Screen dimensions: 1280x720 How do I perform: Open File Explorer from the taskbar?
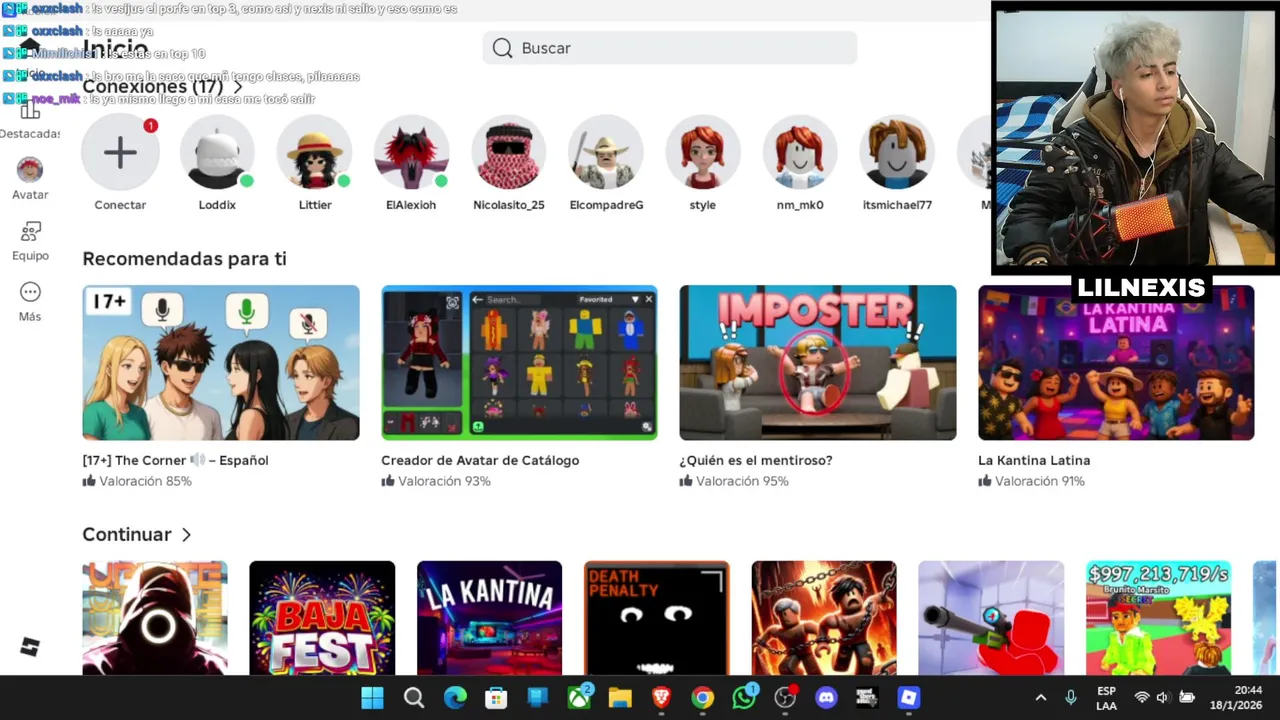[x=620, y=698]
